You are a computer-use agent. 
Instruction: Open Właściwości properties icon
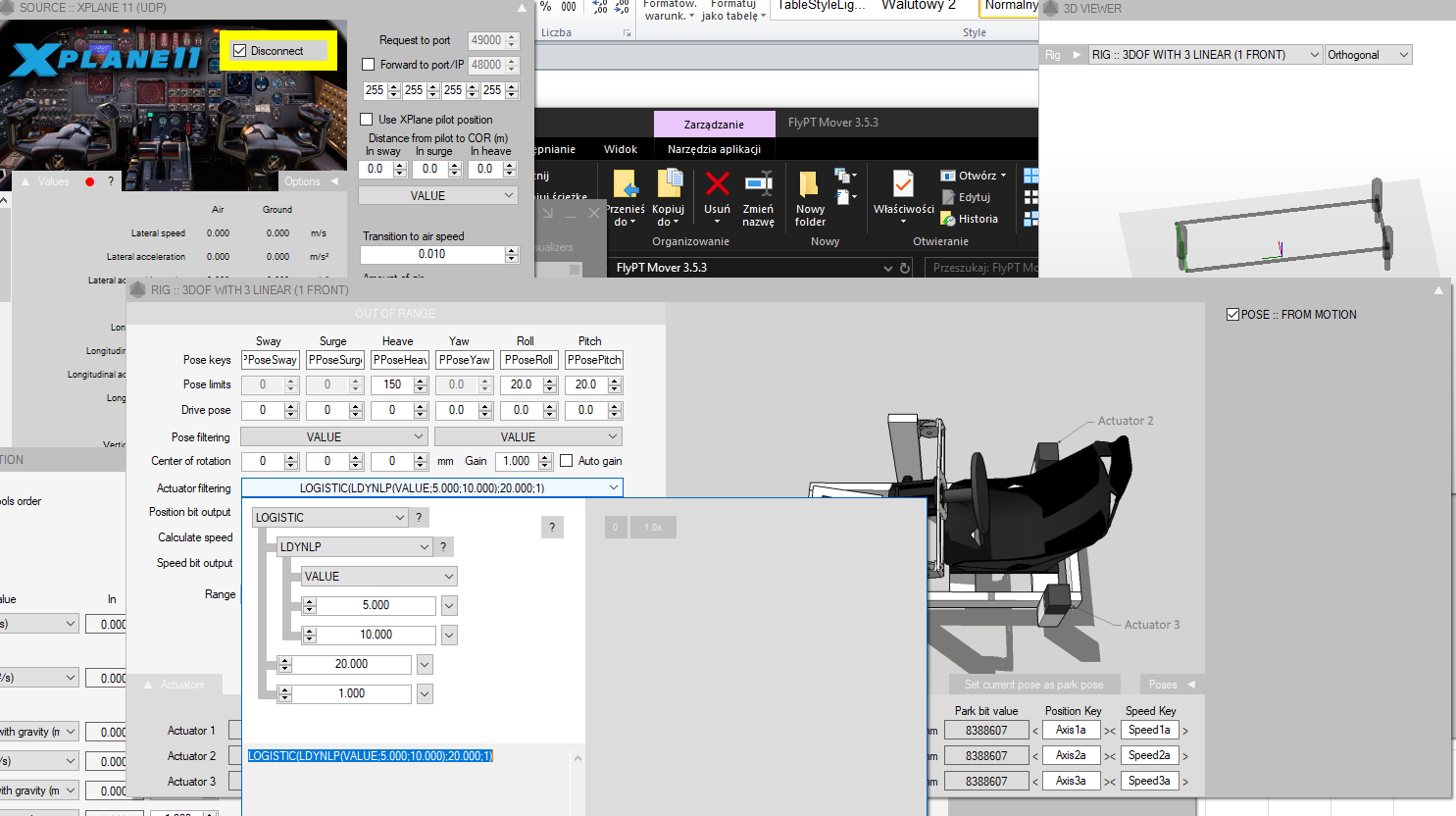click(x=903, y=184)
